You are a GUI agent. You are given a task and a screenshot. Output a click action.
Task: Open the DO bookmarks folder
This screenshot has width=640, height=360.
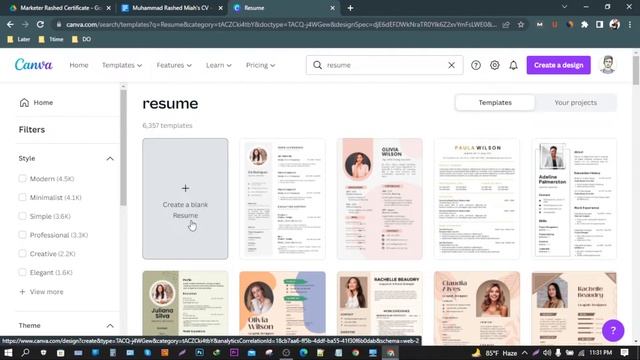pyautogui.click(x=81, y=39)
